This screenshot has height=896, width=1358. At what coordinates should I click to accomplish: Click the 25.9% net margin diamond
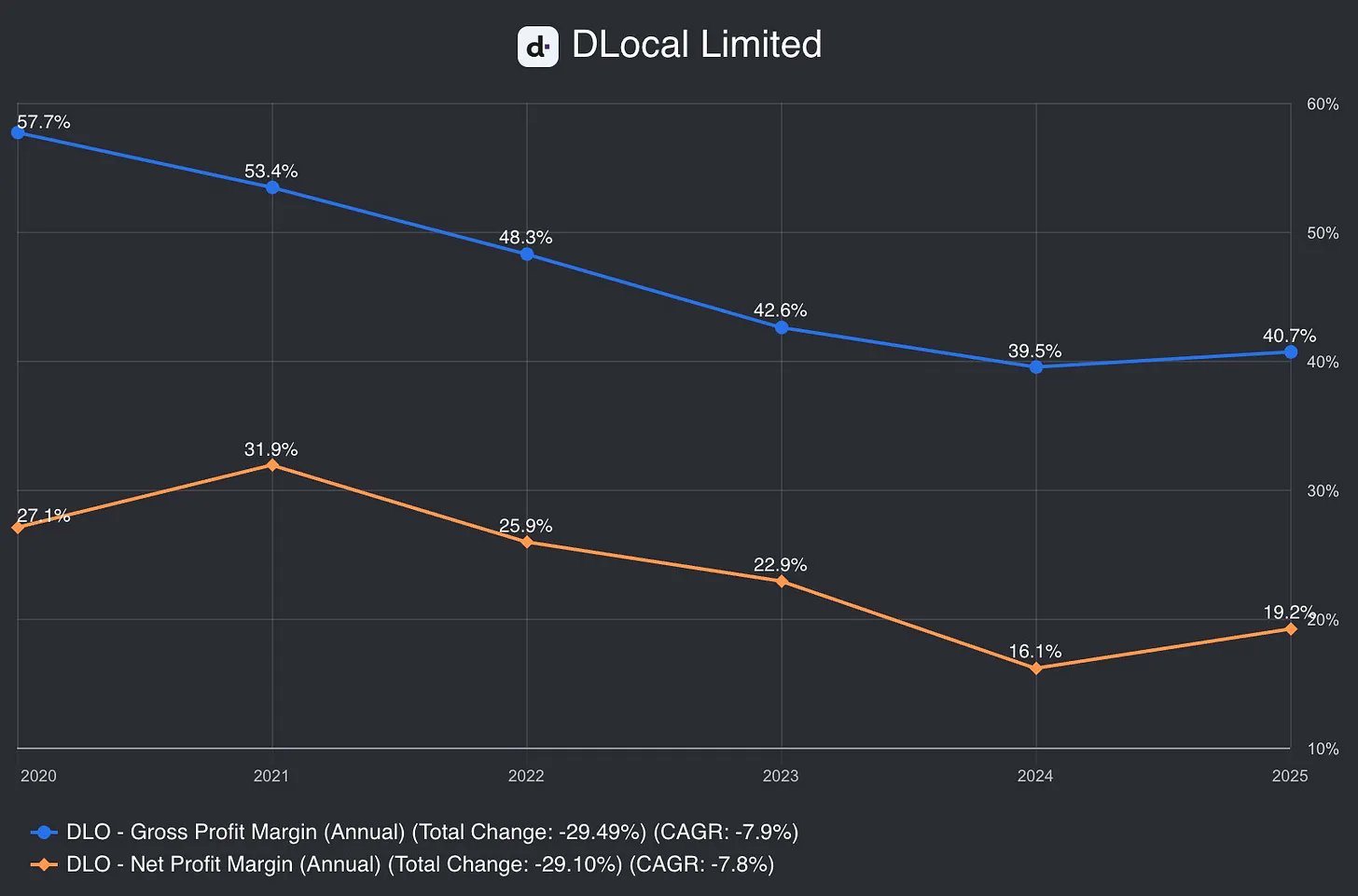click(527, 542)
